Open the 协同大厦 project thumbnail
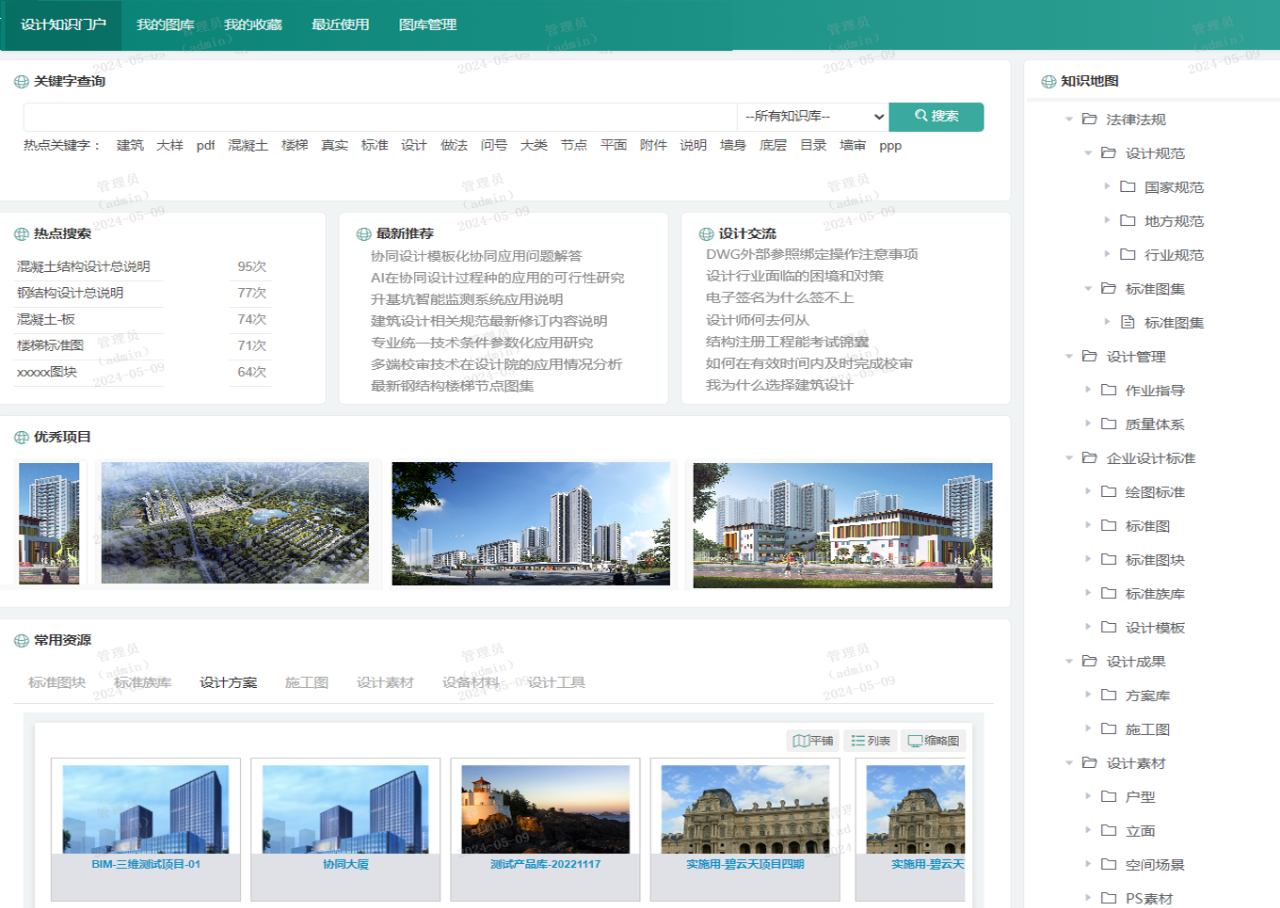This screenshot has width=1280, height=908. point(345,810)
